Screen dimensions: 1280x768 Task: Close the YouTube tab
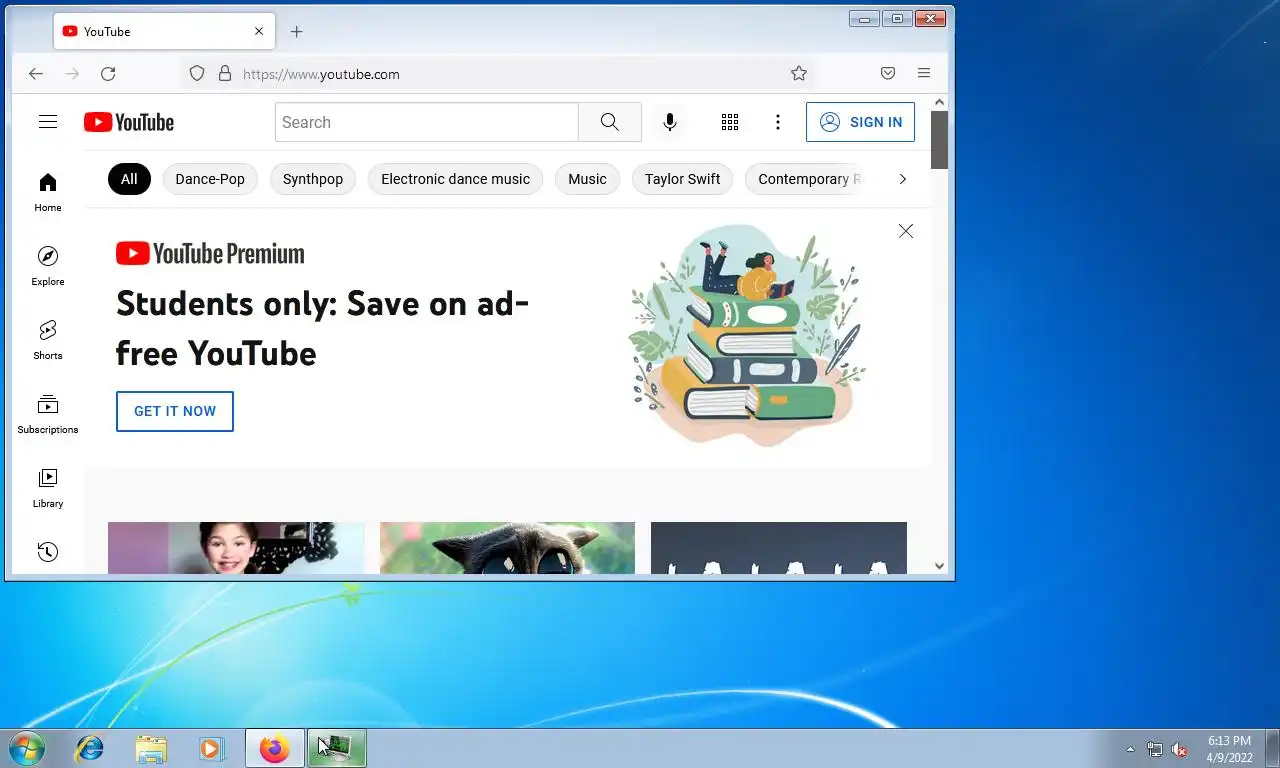click(259, 32)
